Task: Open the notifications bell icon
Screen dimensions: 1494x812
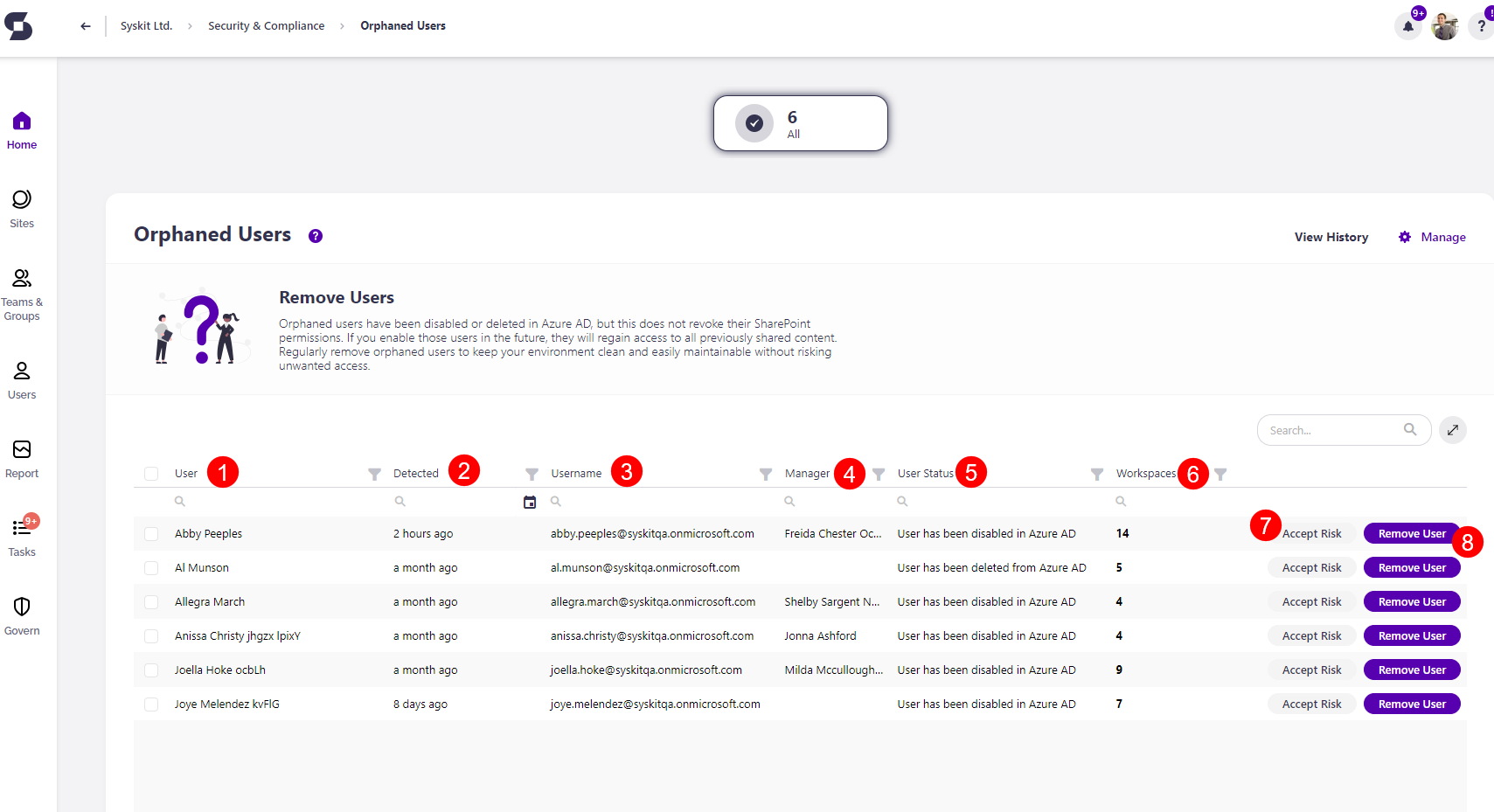Action: [1407, 26]
